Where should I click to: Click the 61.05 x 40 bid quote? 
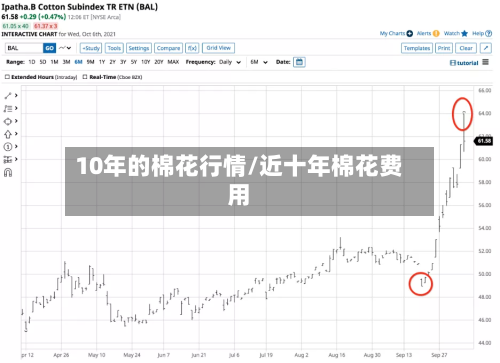(15, 26)
